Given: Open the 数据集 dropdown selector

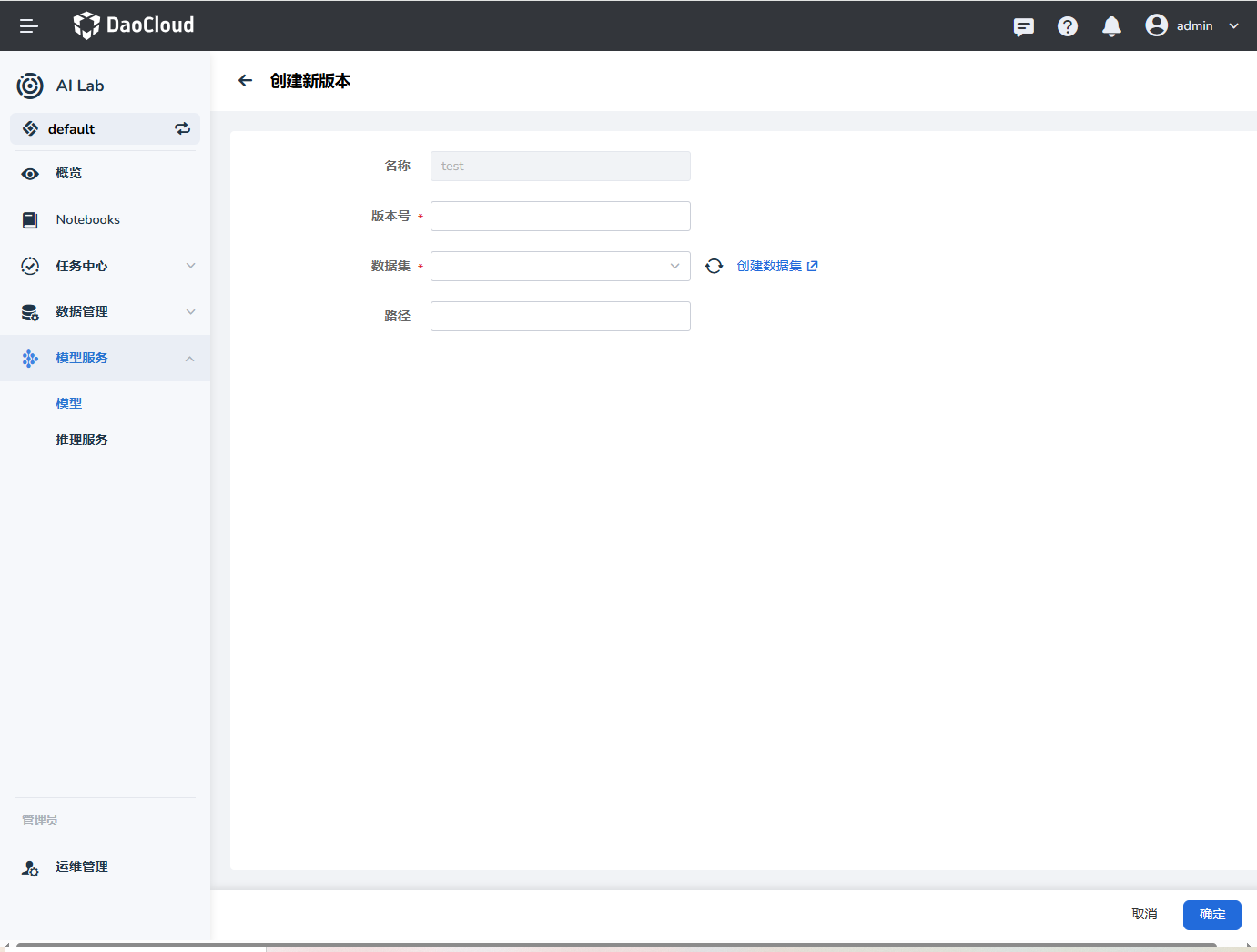Looking at the screenshot, I should pos(560,266).
